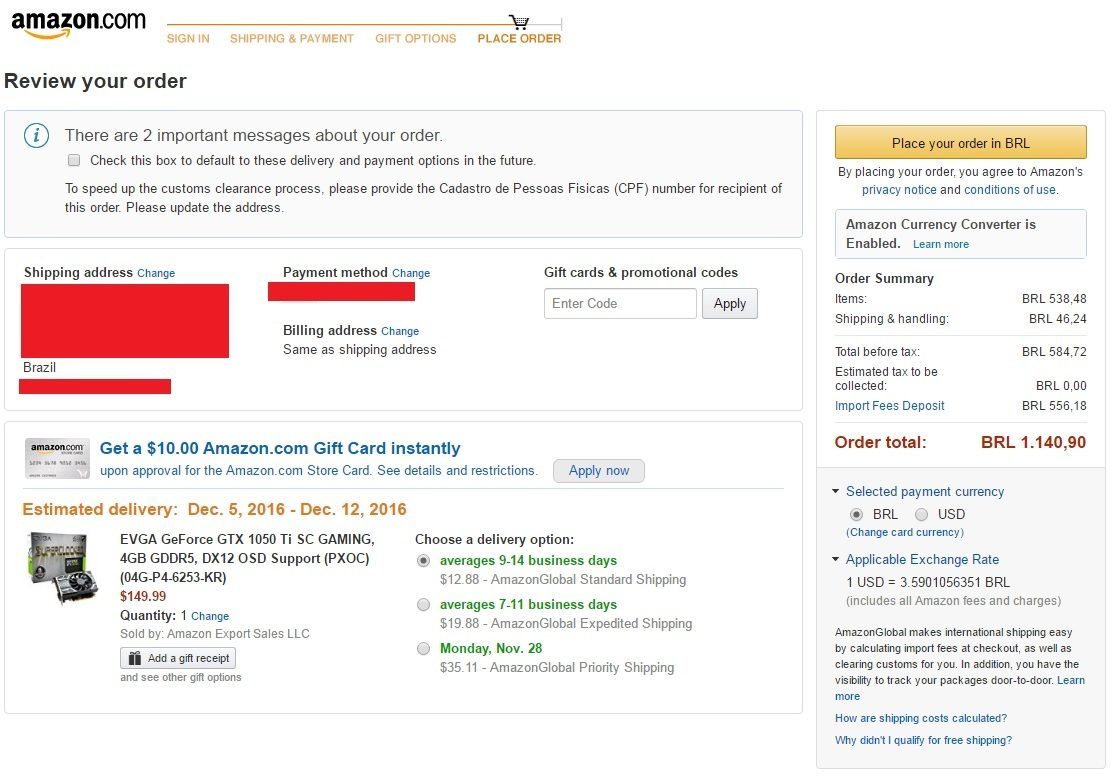Go to the SHIPPING & PAYMENT step

pos(292,38)
